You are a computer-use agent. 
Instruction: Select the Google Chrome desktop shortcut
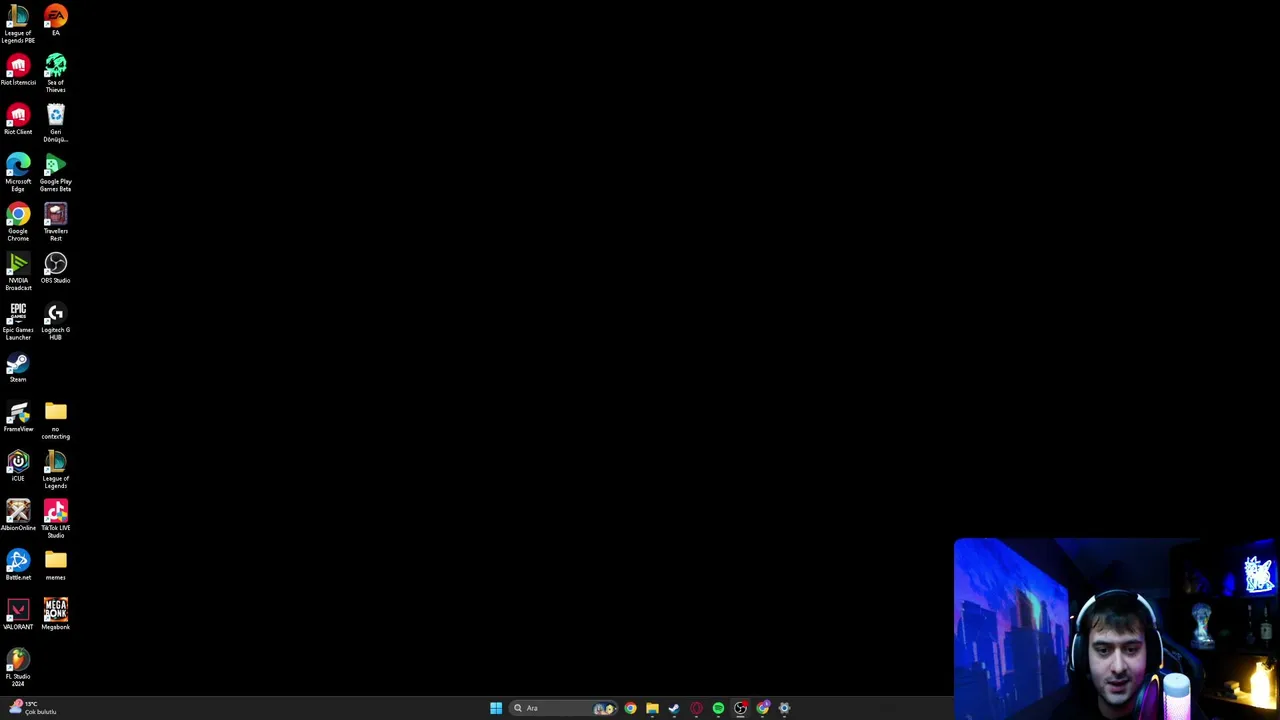[x=18, y=222]
